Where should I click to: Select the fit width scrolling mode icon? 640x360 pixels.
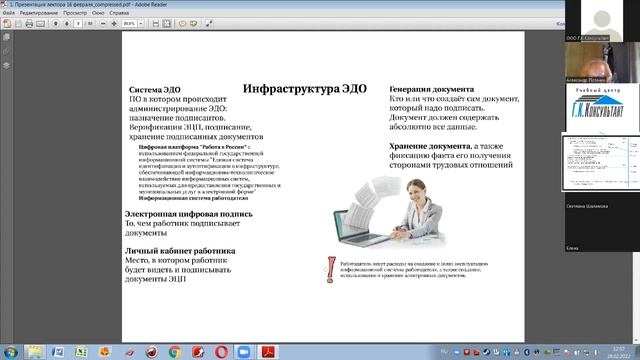pyautogui.click(x=156, y=24)
